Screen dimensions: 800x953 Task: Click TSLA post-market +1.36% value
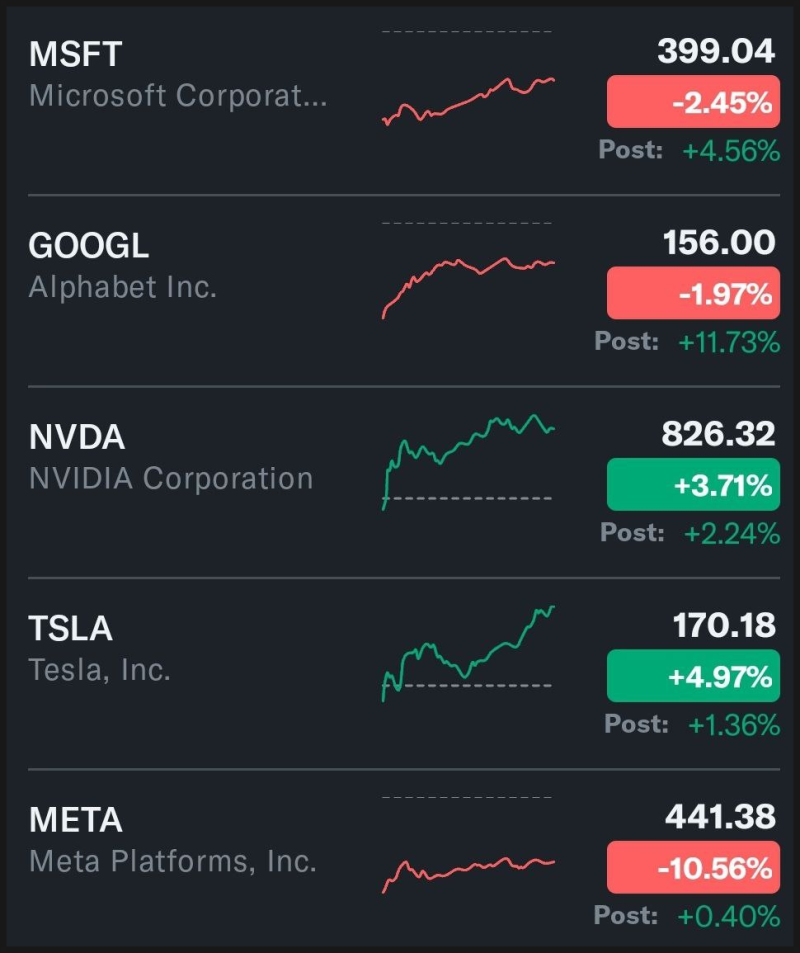point(734,725)
